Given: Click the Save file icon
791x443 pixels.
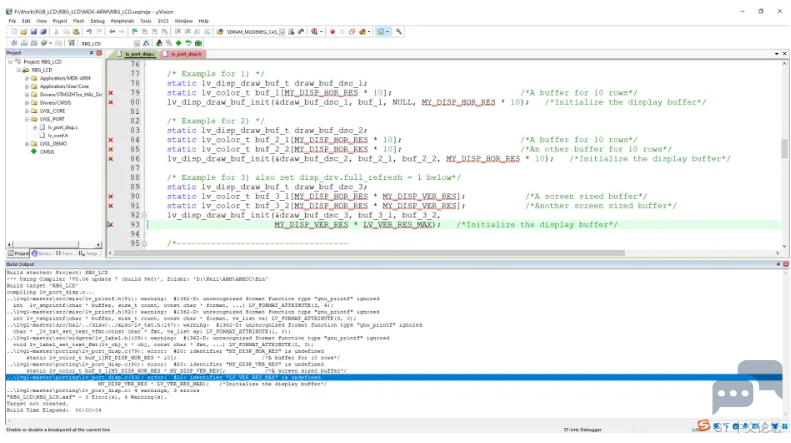Looking at the screenshot, I should [33, 32].
